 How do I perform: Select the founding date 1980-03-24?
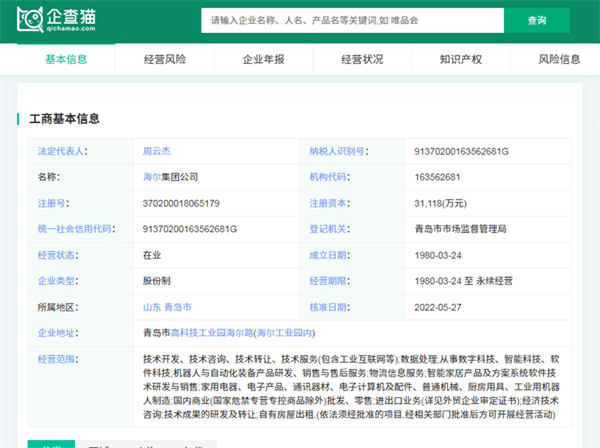click(438, 255)
